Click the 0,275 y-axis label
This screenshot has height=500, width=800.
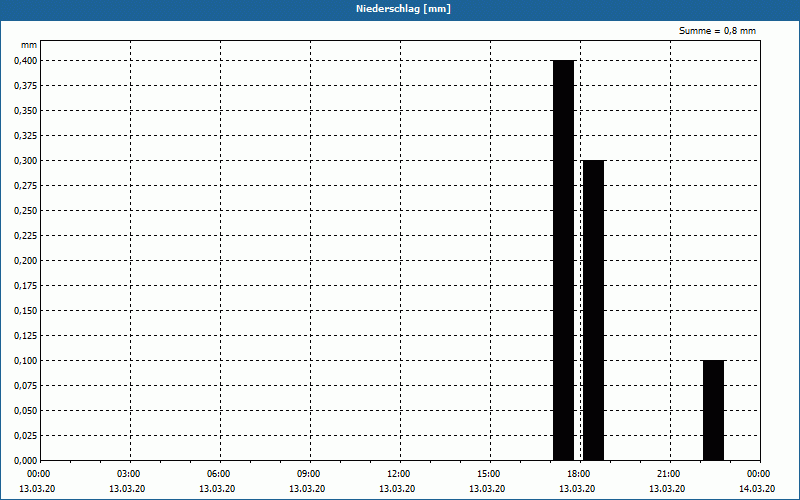26,186
